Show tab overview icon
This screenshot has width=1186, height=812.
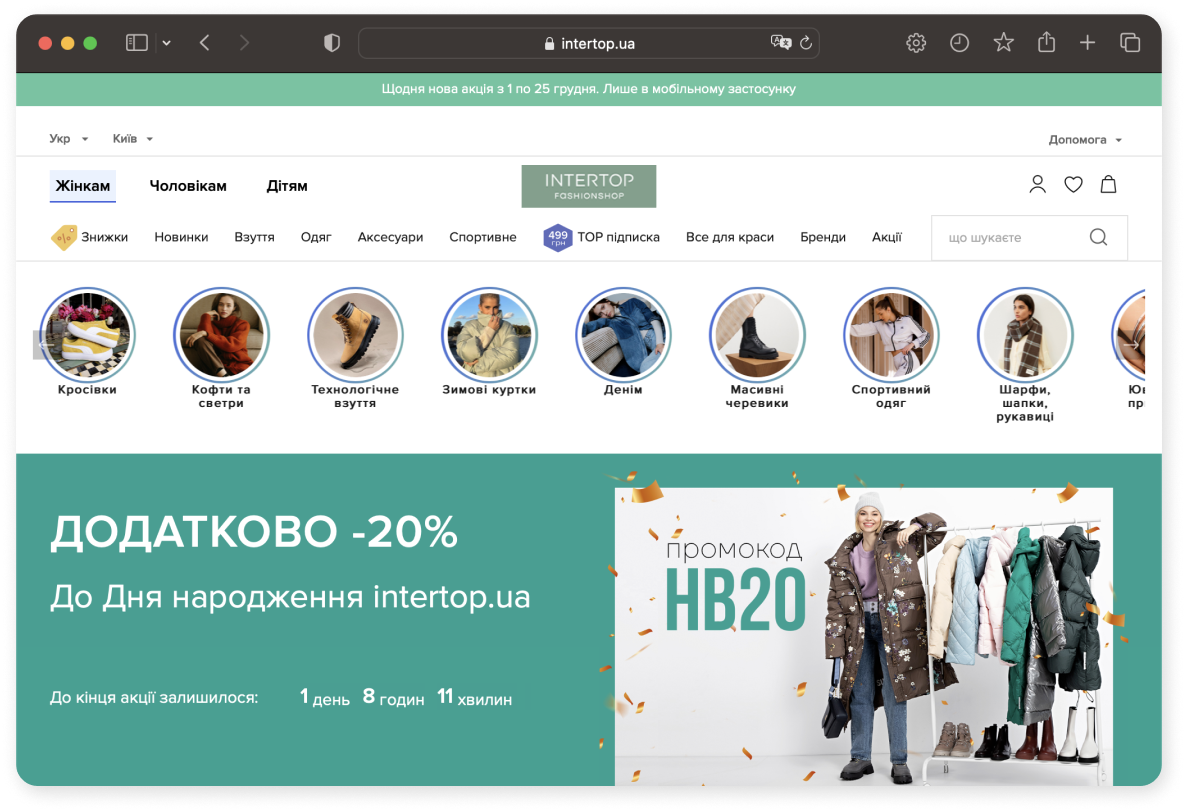pos(1129,43)
